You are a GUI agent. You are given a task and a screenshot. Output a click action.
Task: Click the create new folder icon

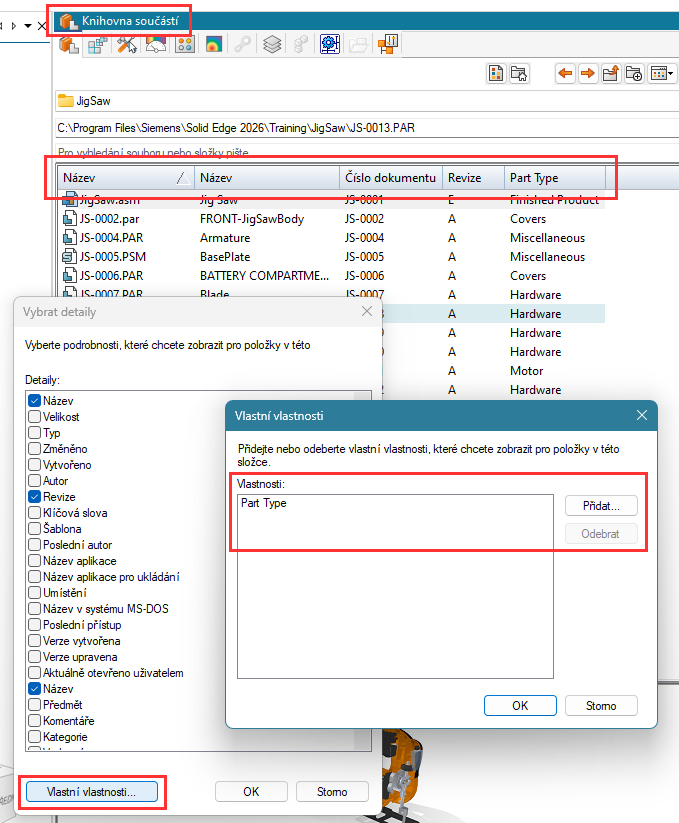click(633, 73)
